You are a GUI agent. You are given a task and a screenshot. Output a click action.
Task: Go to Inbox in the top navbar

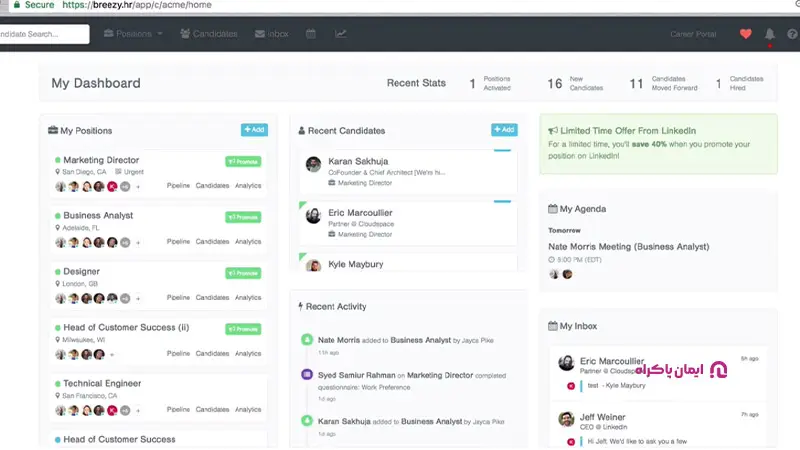coord(272,34)
